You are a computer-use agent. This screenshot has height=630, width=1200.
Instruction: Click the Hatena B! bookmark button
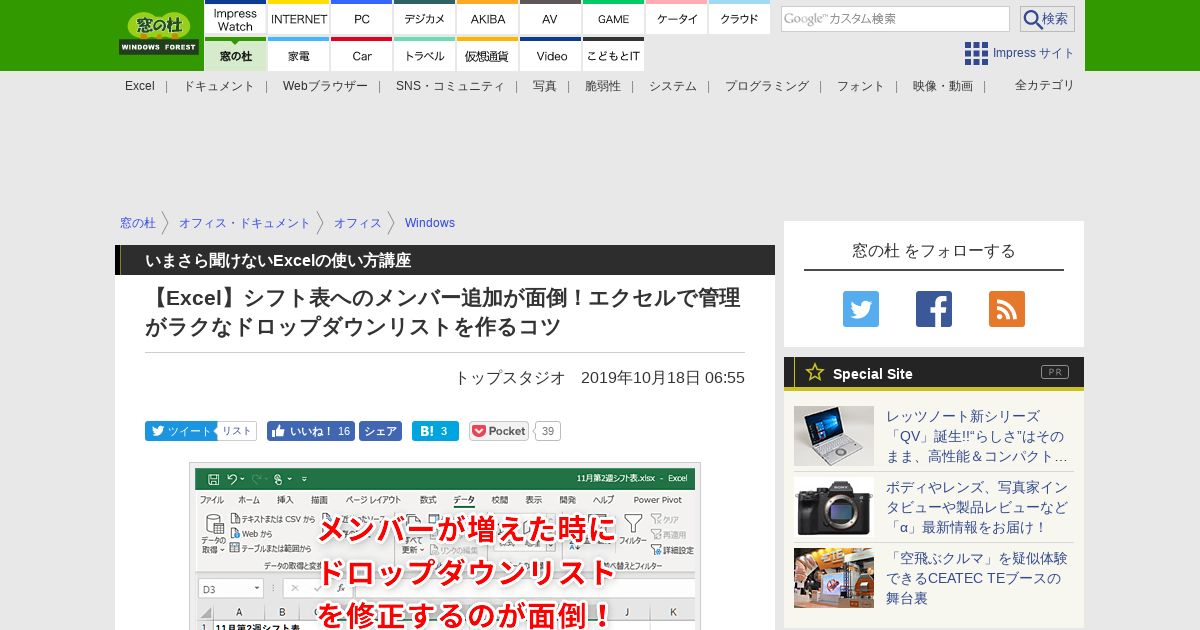coord(435,431)
